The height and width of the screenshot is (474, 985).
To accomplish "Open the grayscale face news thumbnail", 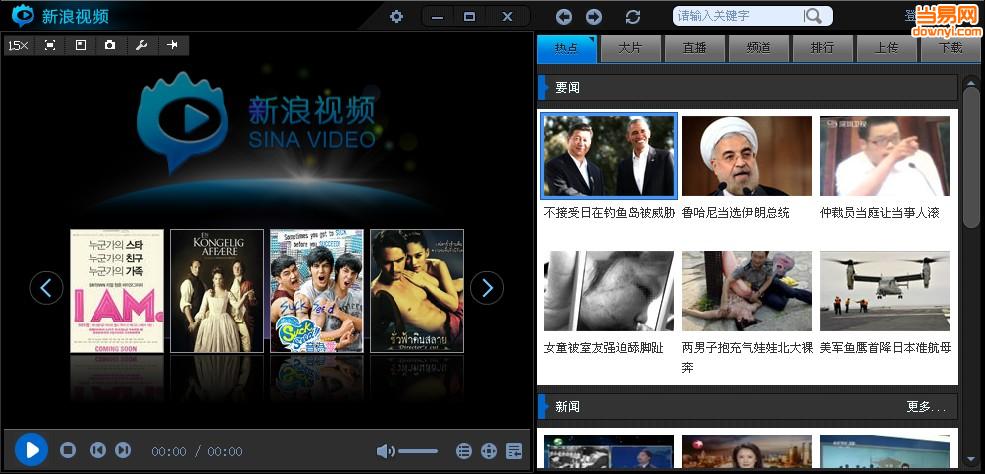I will tap(609, 291).
